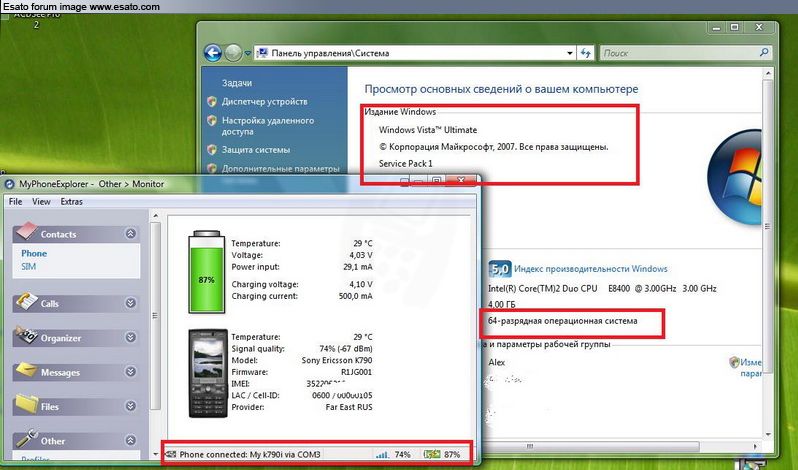Click the MyPhoneExplorer title bar icon
Image resolution: width=798 pixels, height=470 pixels.
(9, 184)
